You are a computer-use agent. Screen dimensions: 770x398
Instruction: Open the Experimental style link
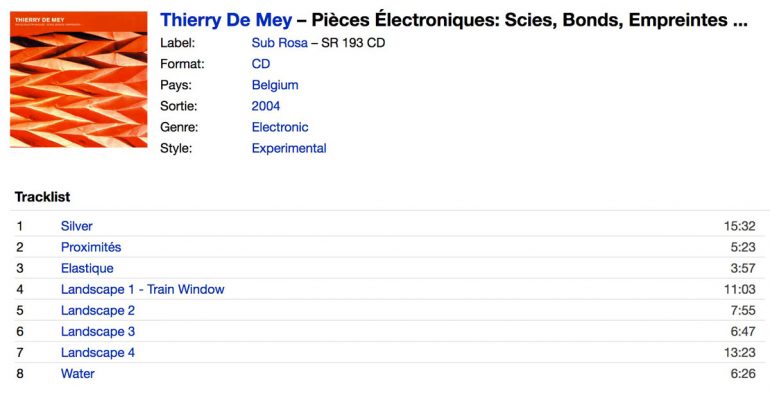click(289, 148)
